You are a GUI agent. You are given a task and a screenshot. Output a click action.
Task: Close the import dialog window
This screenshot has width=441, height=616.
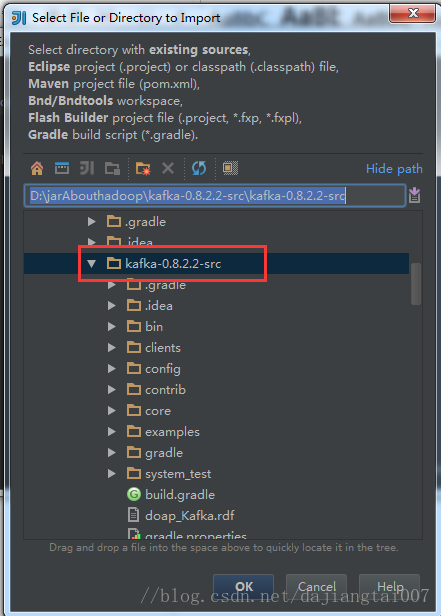coord(413,13)
